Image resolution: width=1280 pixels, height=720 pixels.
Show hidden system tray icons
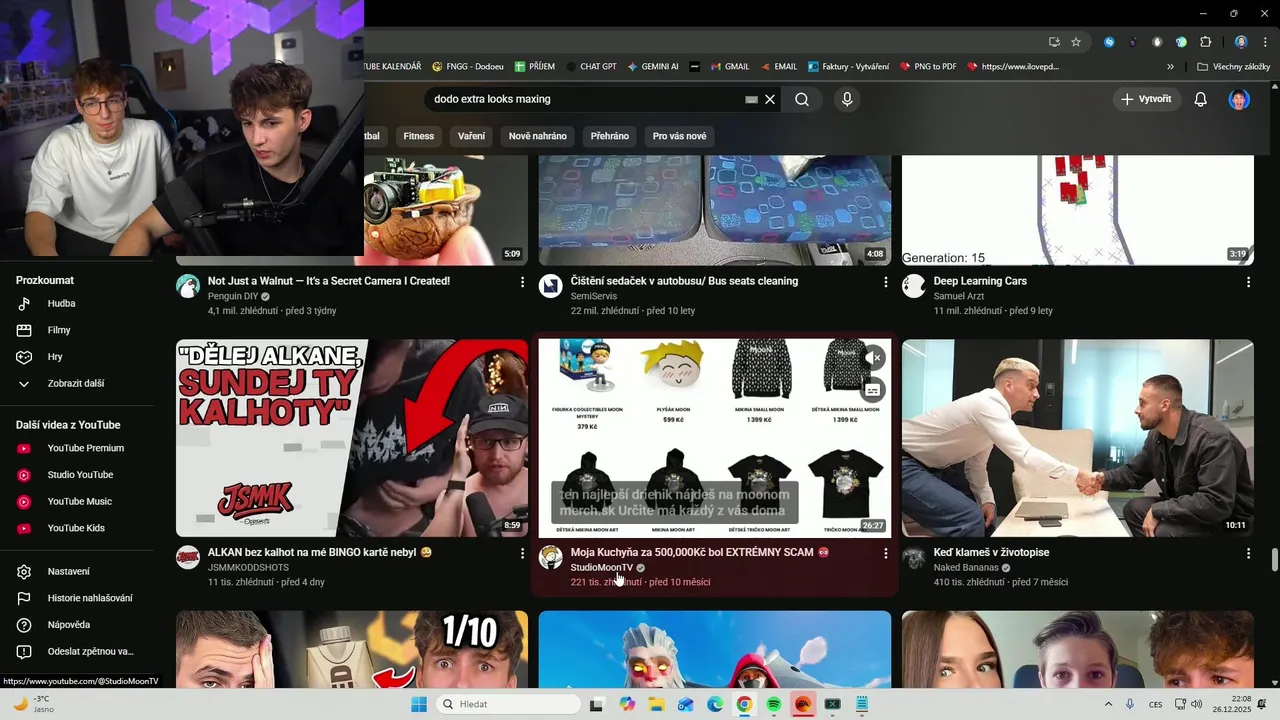[x=1108, y=704]
